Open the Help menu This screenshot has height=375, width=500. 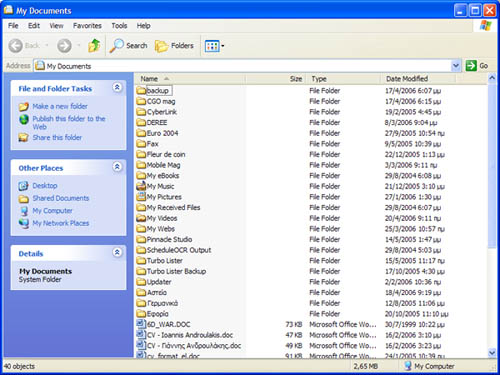143,26
